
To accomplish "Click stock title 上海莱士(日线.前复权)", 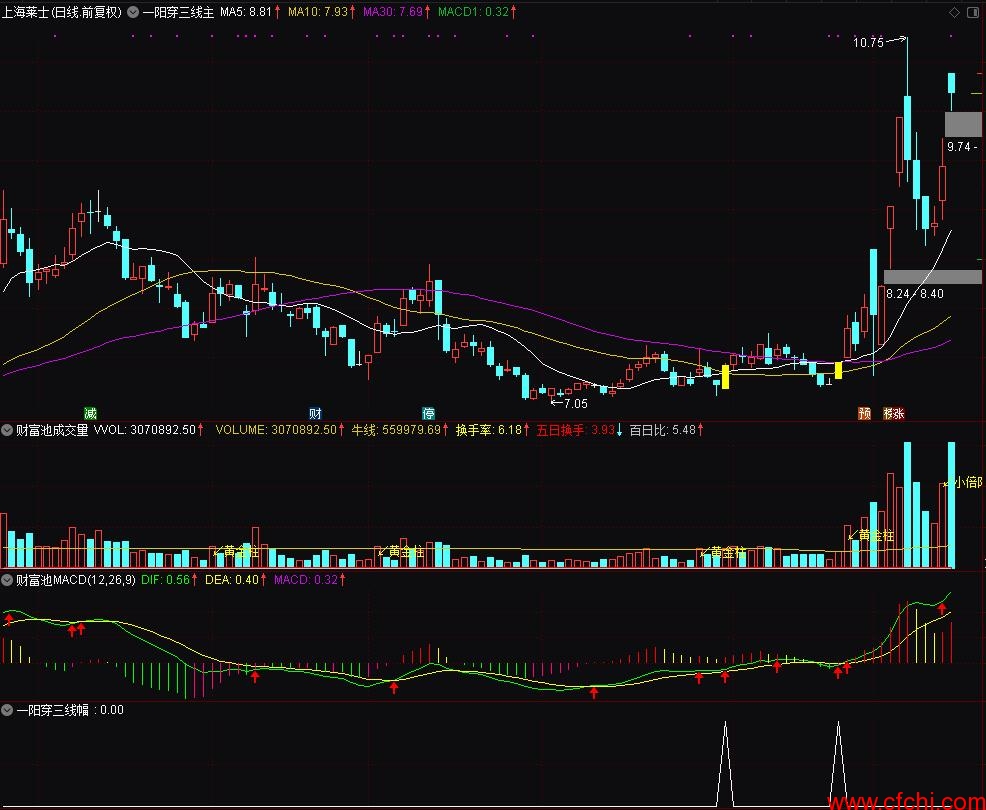I will pyautogui.click(x=62, y=12).
